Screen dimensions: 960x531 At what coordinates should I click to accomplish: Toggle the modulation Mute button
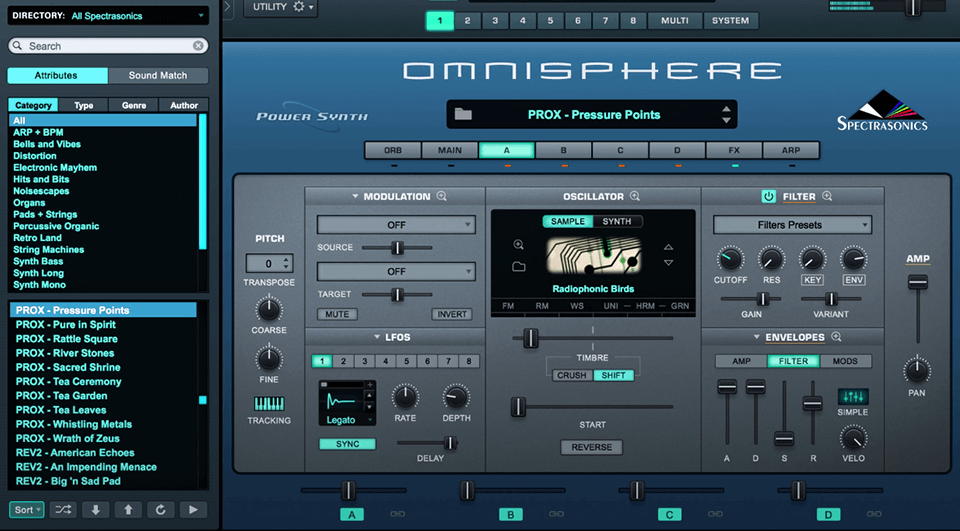coord(337,314)
